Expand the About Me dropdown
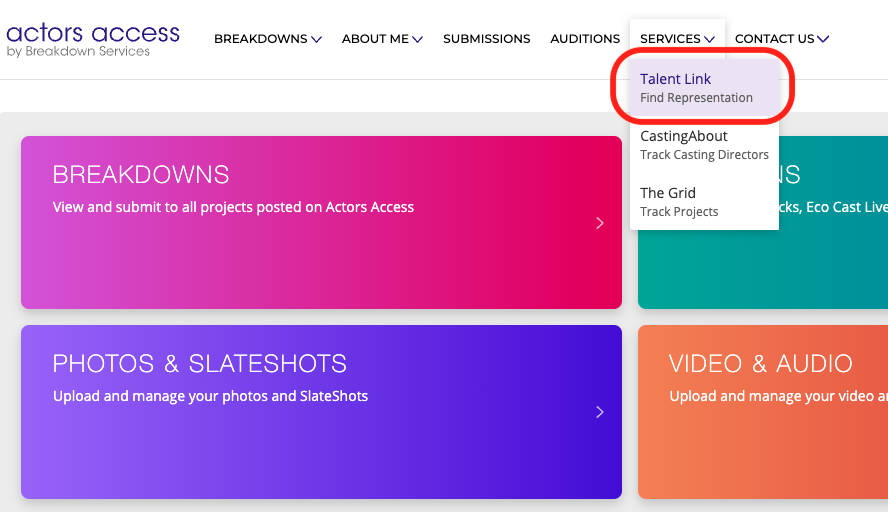The image size is (888, 512). (x=382, y=39)
